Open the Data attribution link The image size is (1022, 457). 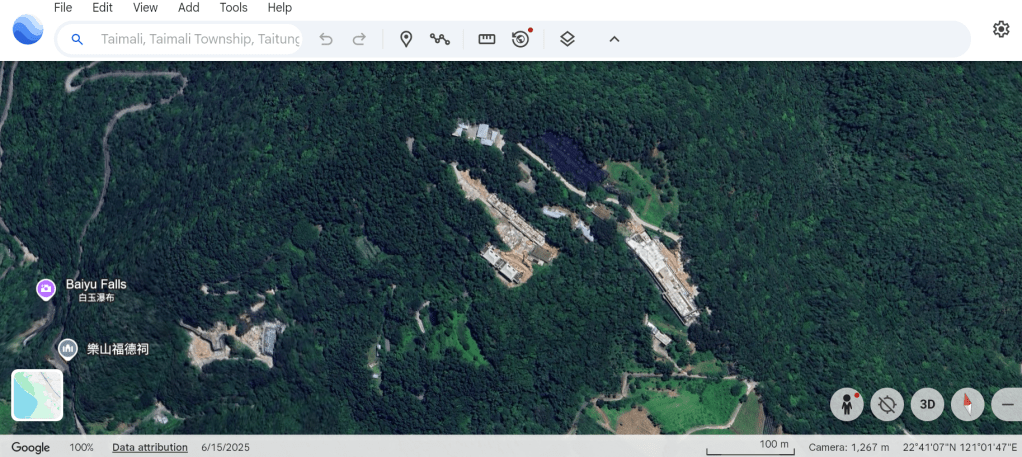(x=149, y=447)
